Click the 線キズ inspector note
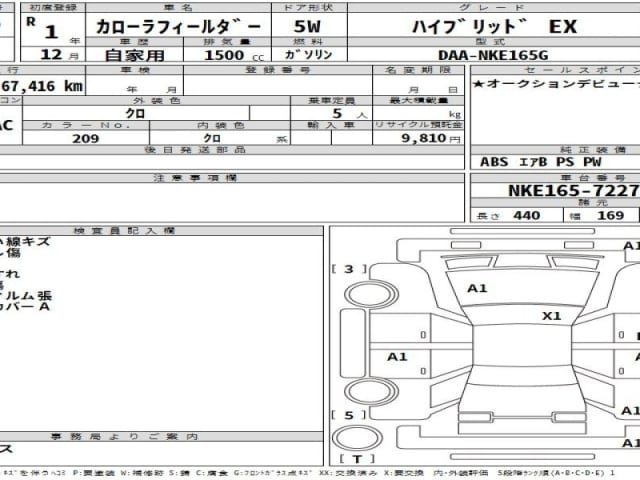The width and height of the screenshot is (640, 480). (28, 242)
